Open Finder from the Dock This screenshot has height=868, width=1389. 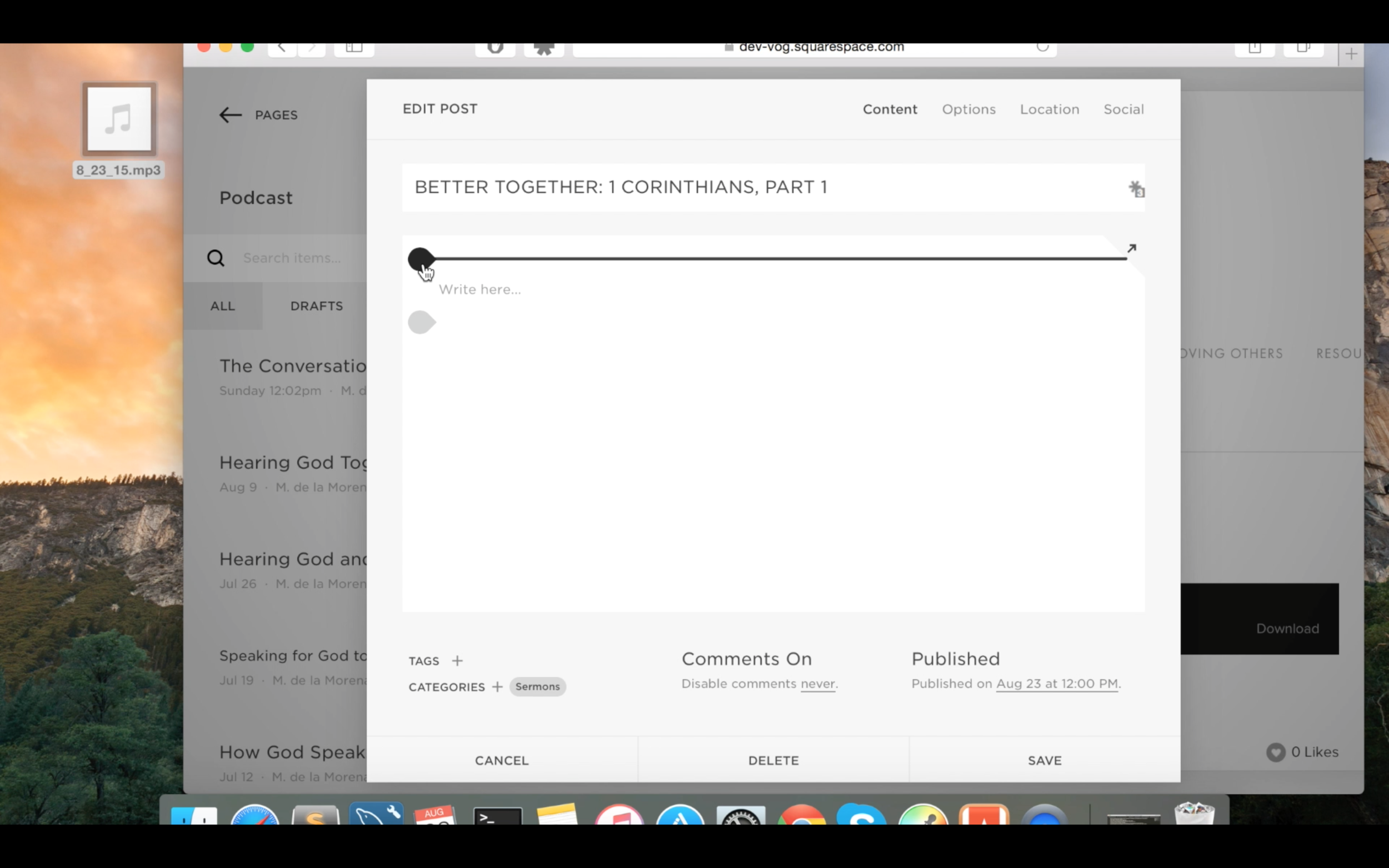tap(194, 815)
